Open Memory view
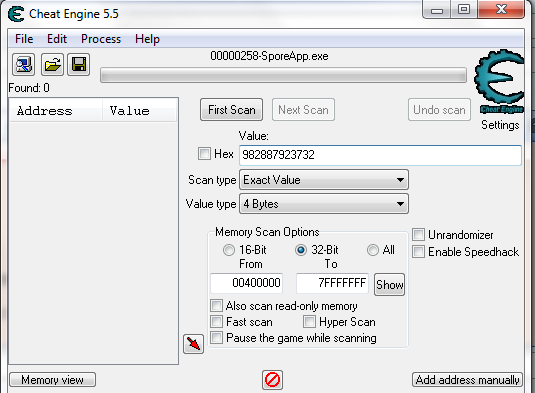This screenshot has height=393, width=535. pyautogui.click(x=52, y=380)
